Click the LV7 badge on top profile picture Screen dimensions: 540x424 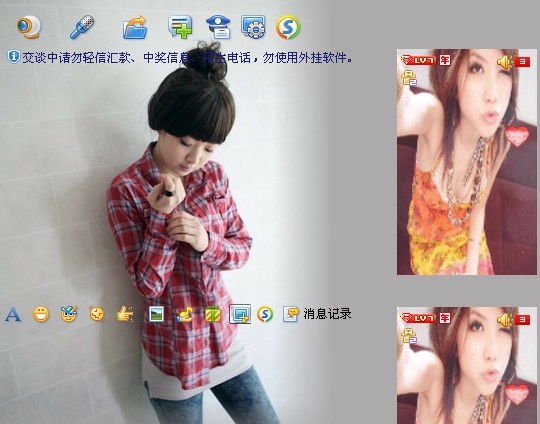click(x=419, y=61)
